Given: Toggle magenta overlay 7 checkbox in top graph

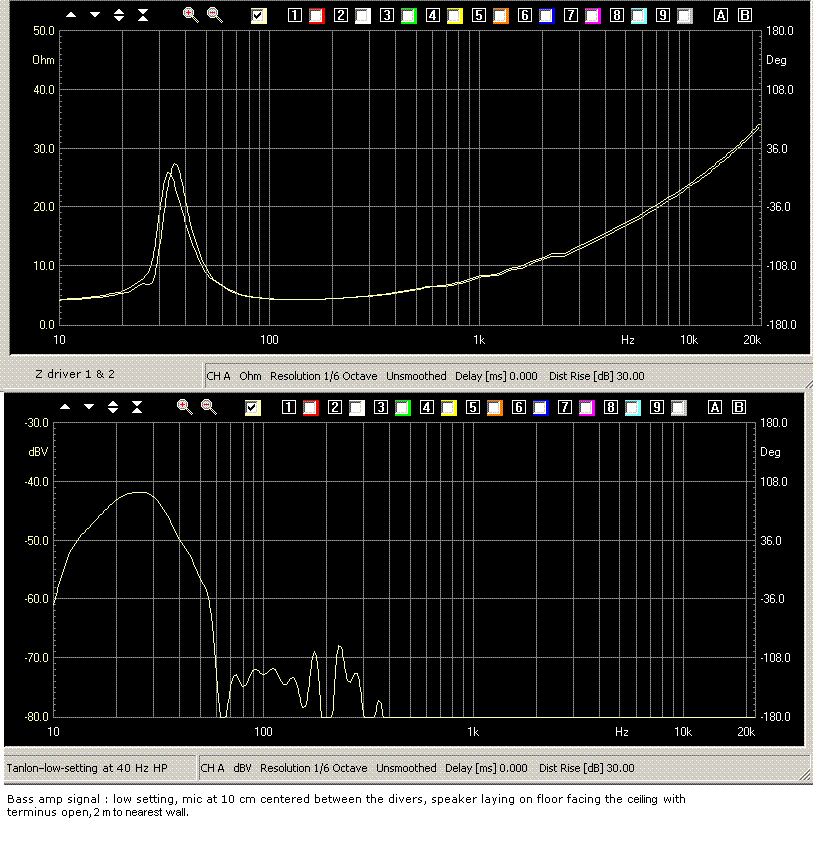Looking at the screenshot, I should click(592, 16).
